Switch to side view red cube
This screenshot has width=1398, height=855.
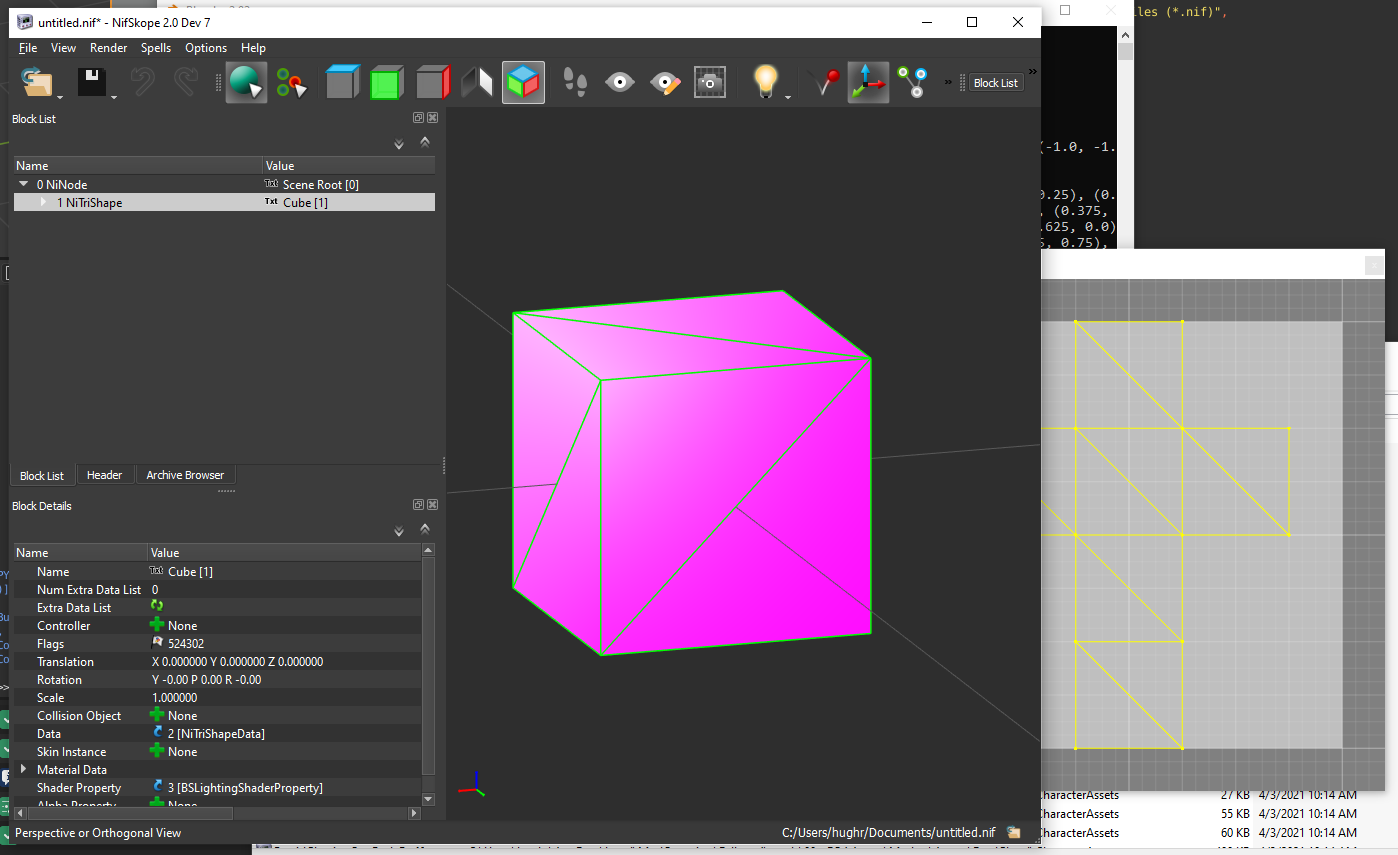coord(434,82)
